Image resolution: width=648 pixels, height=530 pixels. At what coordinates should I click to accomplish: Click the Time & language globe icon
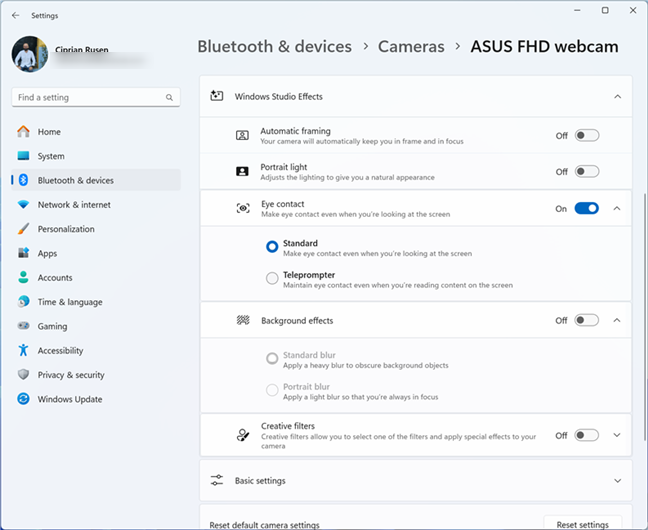24,302
